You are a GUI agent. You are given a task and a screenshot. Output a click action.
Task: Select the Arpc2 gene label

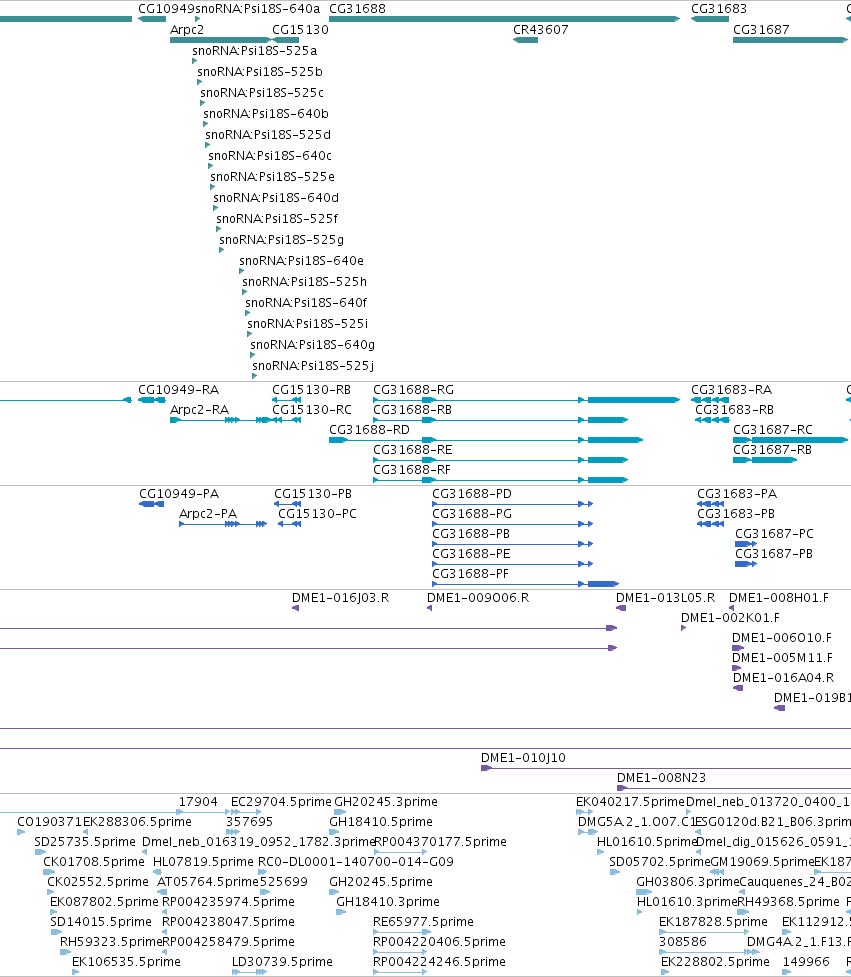187,29
